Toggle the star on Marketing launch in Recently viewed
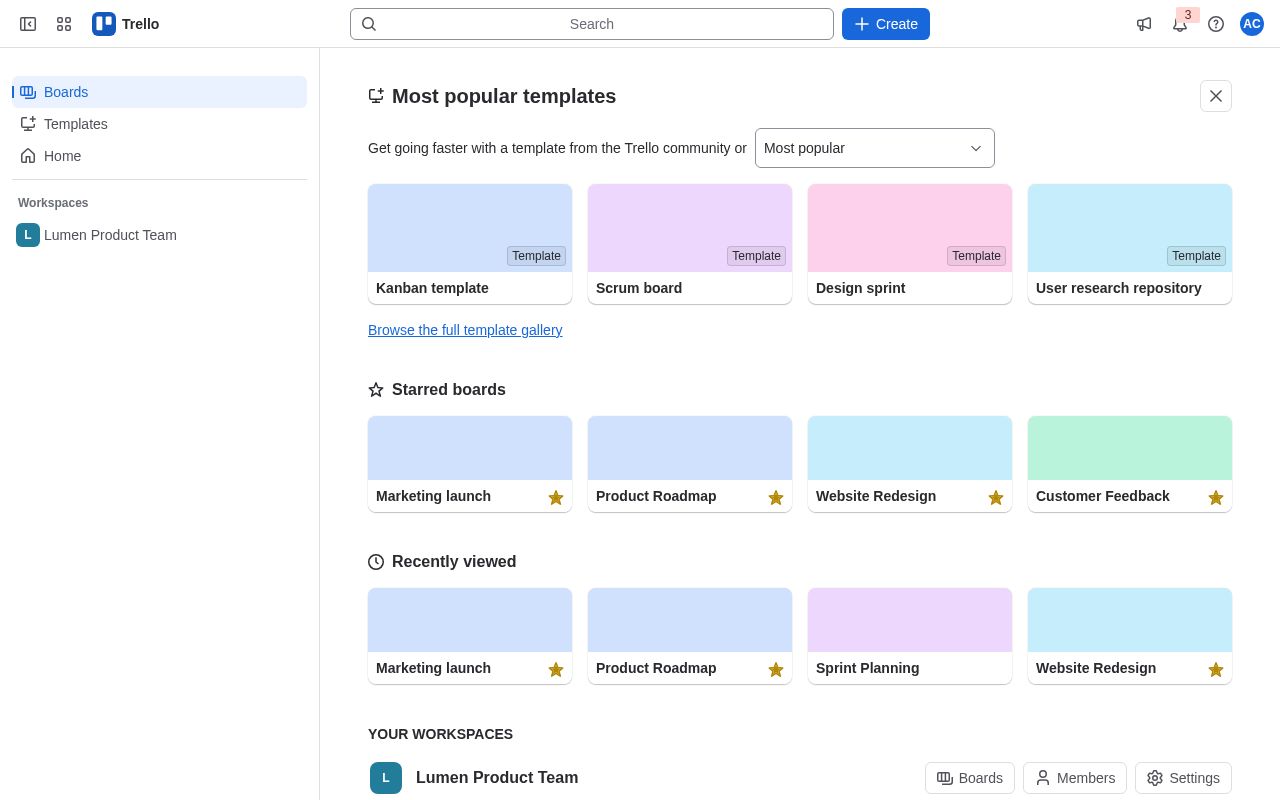 pyautogui.click(x=556, y=669)
